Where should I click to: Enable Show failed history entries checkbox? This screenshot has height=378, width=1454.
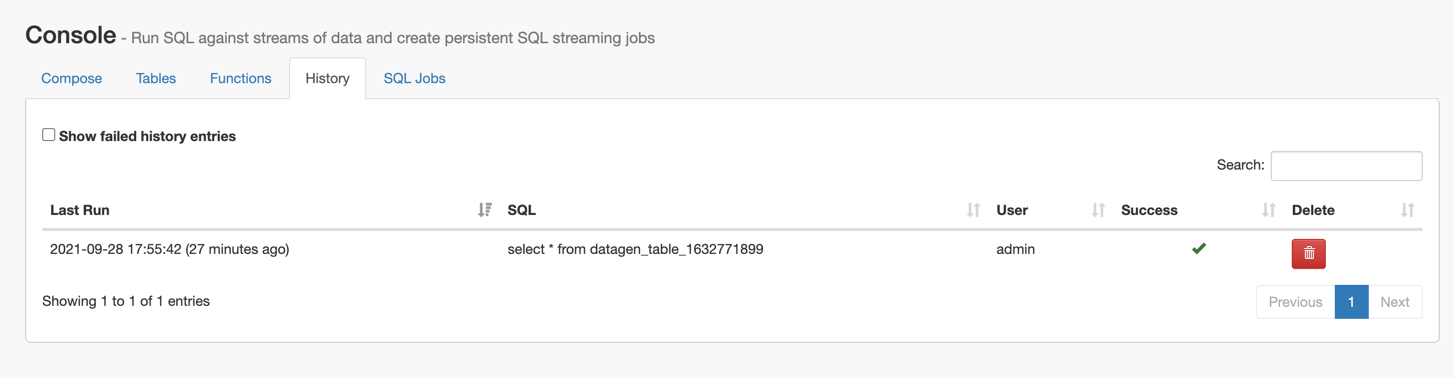(48, 135)
